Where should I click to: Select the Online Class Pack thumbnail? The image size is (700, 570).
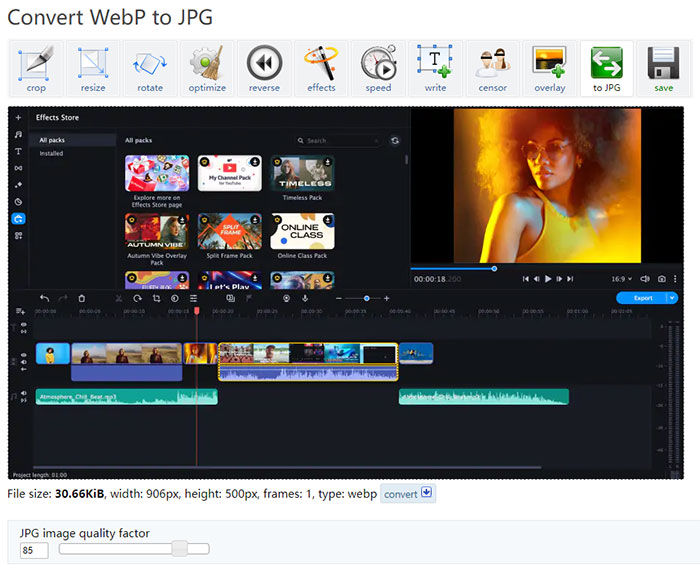click(x=302, y=231)
